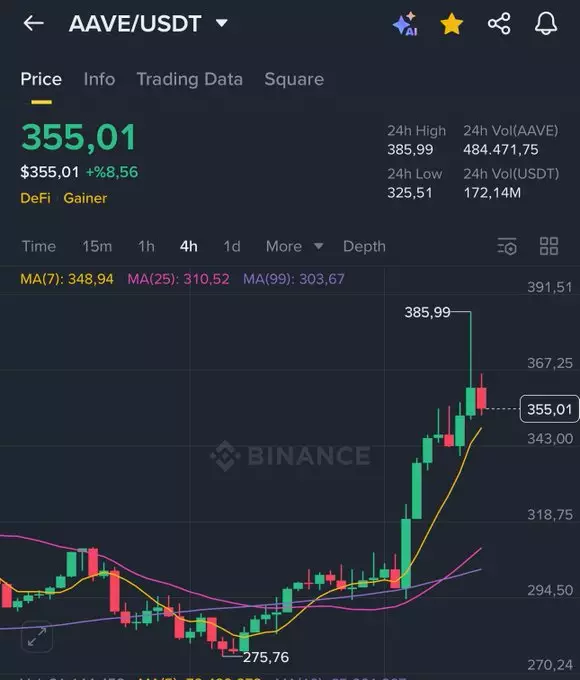Viewport: 580px width, 680px height.
Task: Tap the 318,75 price axis label
Action: pos(550,515)
